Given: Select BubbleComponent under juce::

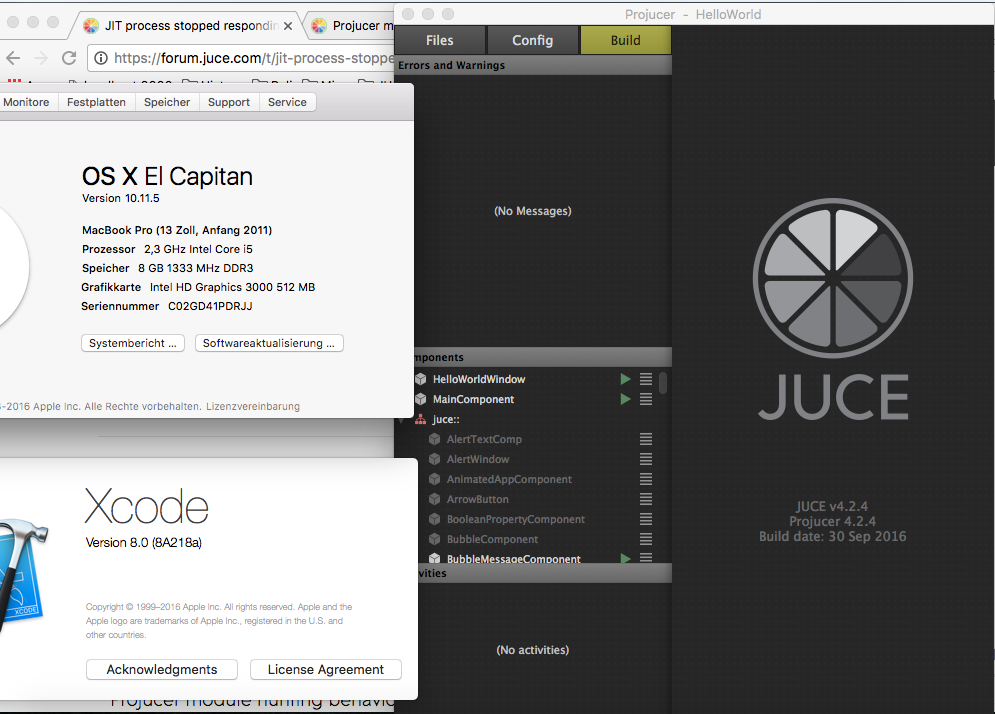Looking at the screenshot, I should (x=492, y=539).
